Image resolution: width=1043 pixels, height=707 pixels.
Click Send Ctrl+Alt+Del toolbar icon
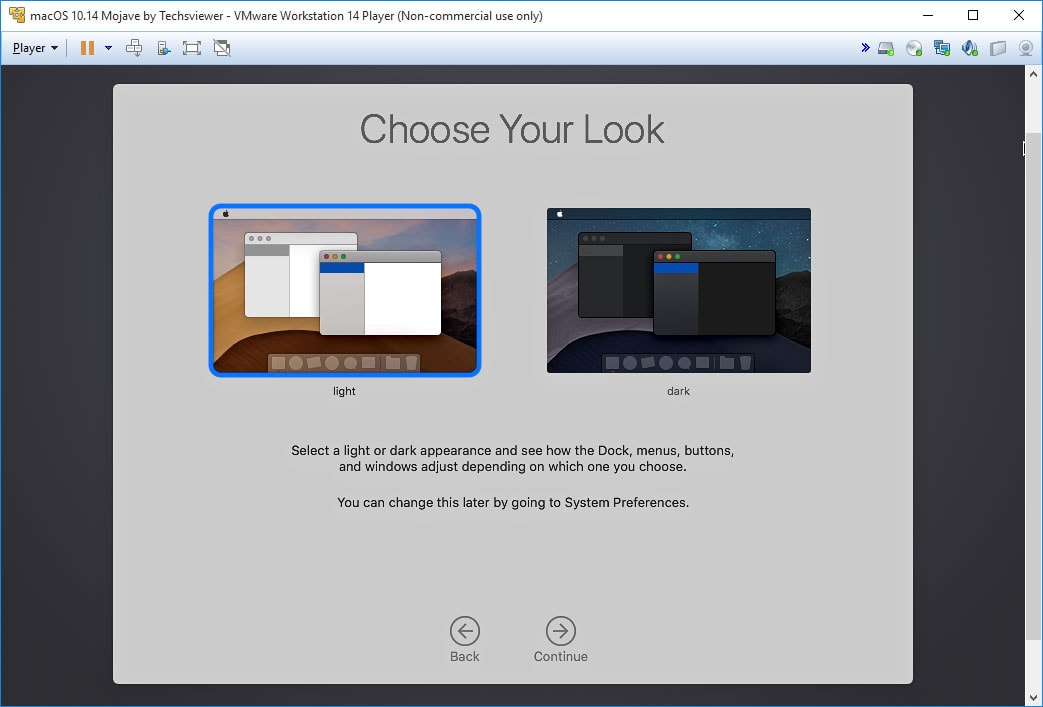click(134, 48)
